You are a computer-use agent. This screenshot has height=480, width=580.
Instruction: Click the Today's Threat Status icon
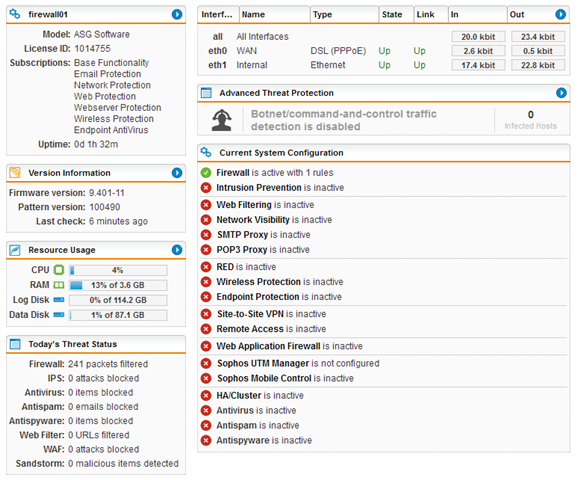[15, 344]
